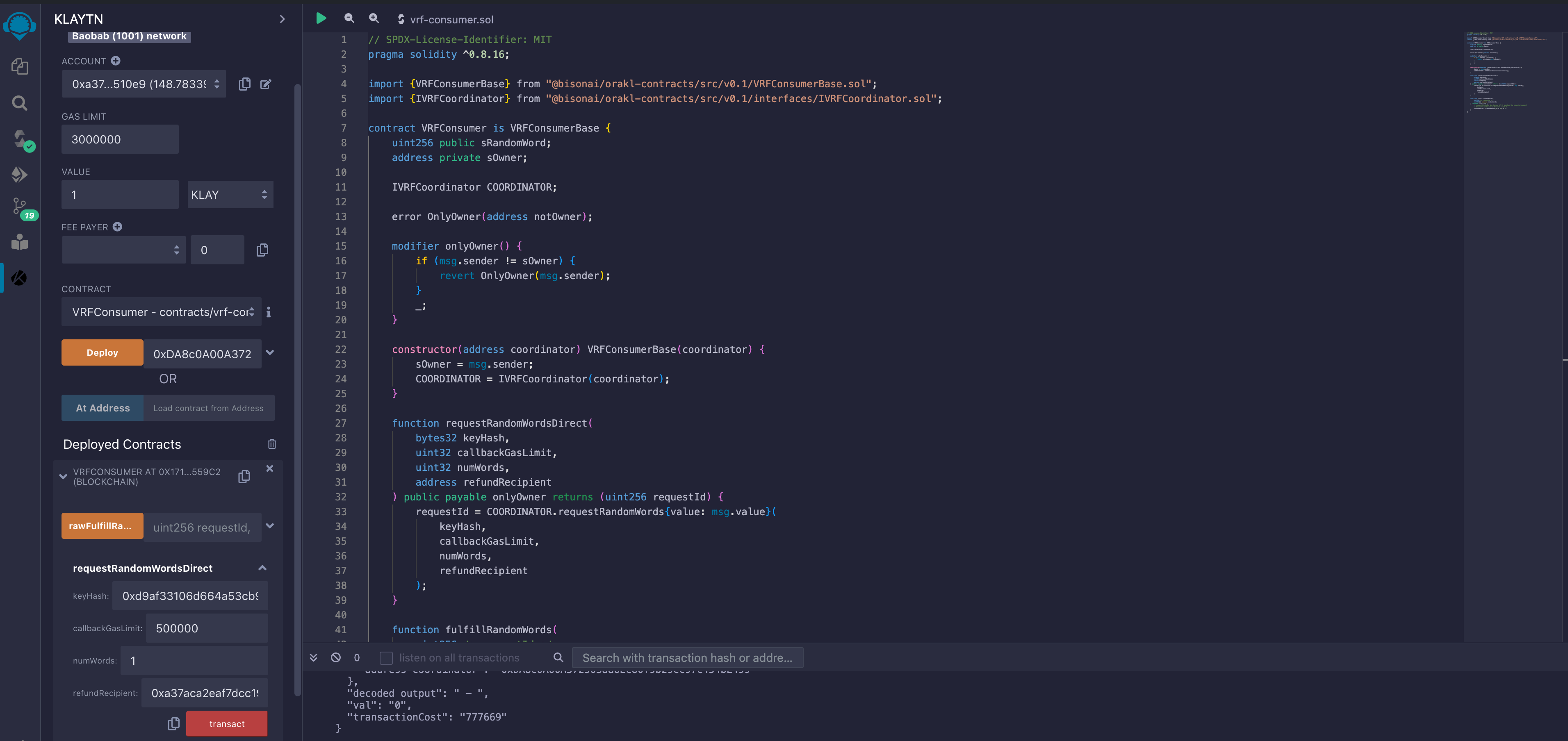Delete all deployed contracts with the trash icon
The height and width of the screenshot is (741, 1568).
[x=271, y=444]
